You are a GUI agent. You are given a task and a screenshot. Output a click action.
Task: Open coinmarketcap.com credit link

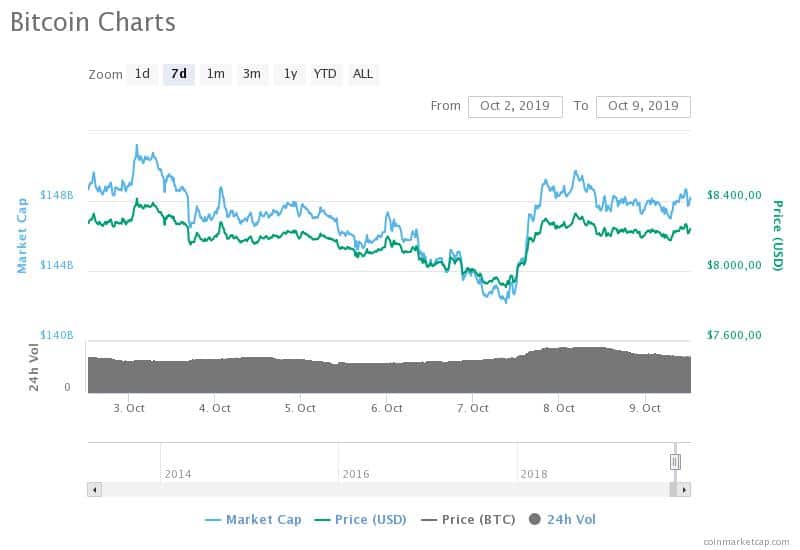tap(746, 542)
